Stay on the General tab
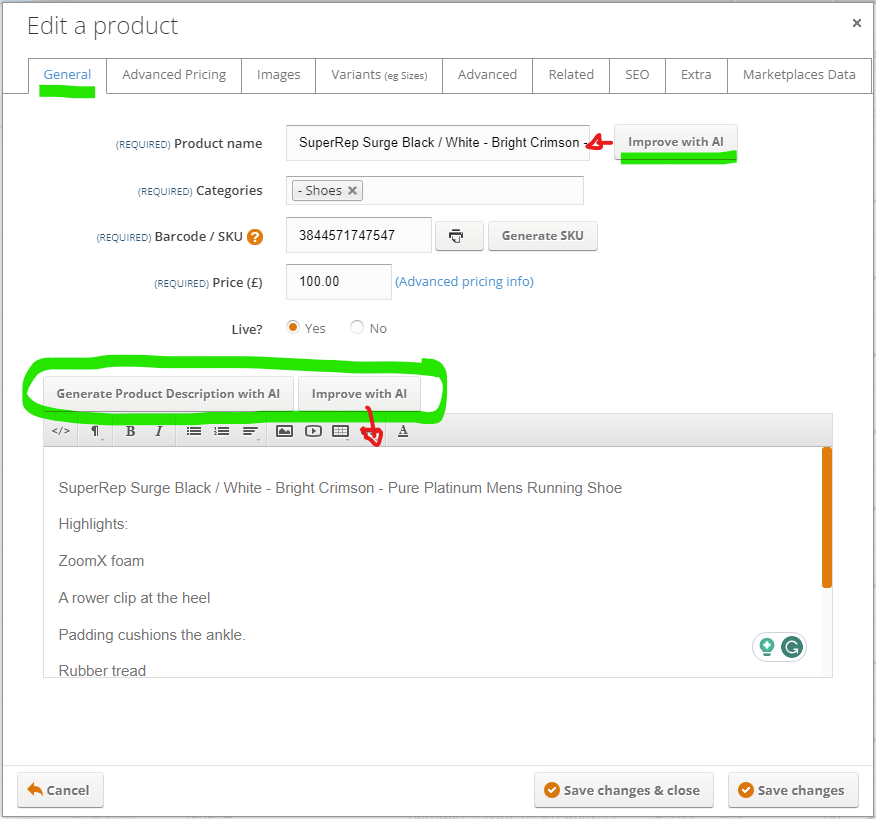Viewport: 876px width, 819px height. pyautogui.click(x=67, y=75)
